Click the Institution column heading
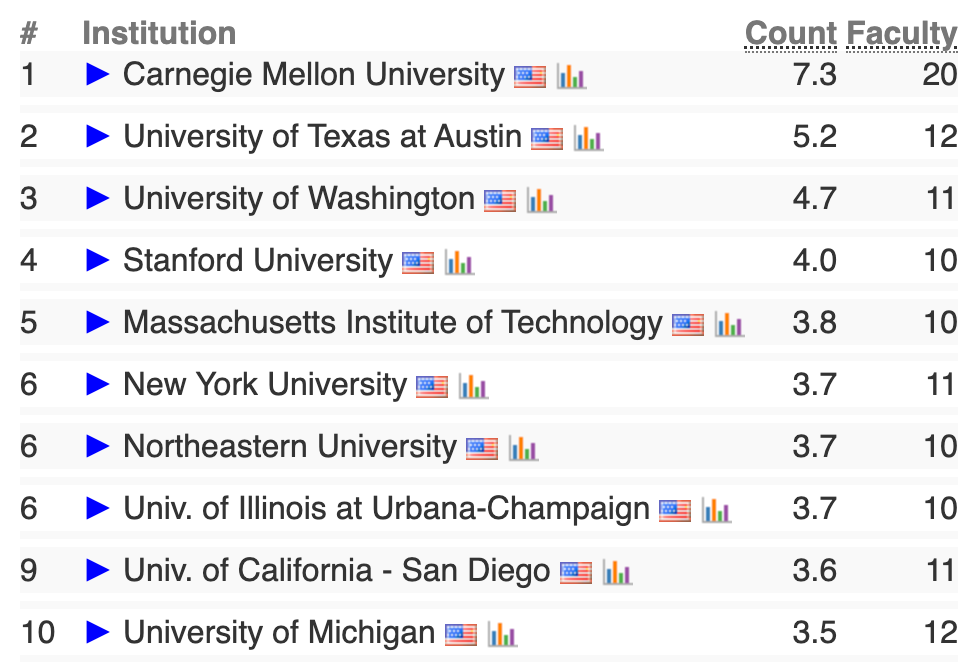Viewport: 970px width, 662px height. coord(159,34)
